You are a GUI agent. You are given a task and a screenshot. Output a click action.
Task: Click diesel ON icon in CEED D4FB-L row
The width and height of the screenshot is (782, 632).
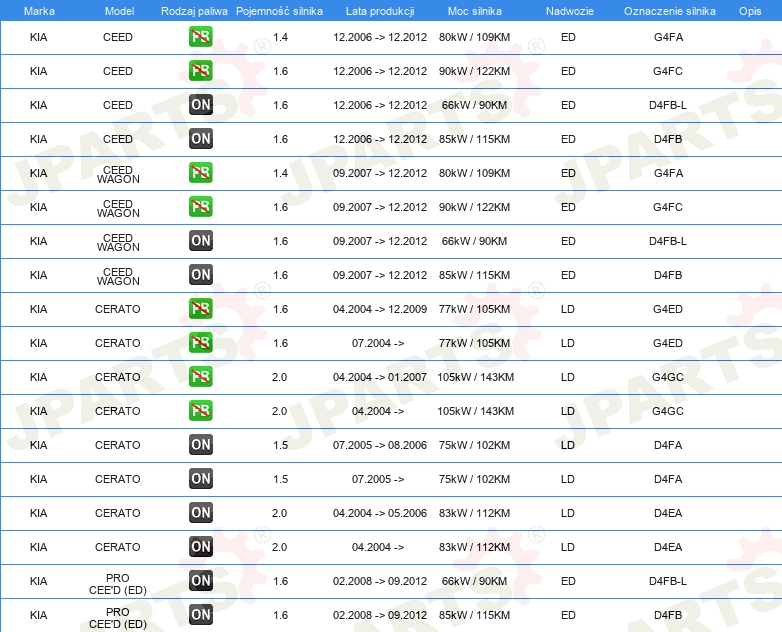tap(200, 104)
